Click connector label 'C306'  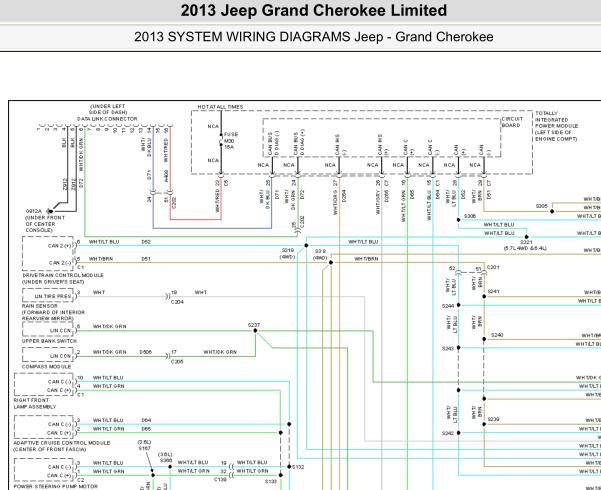click(177, 362)
